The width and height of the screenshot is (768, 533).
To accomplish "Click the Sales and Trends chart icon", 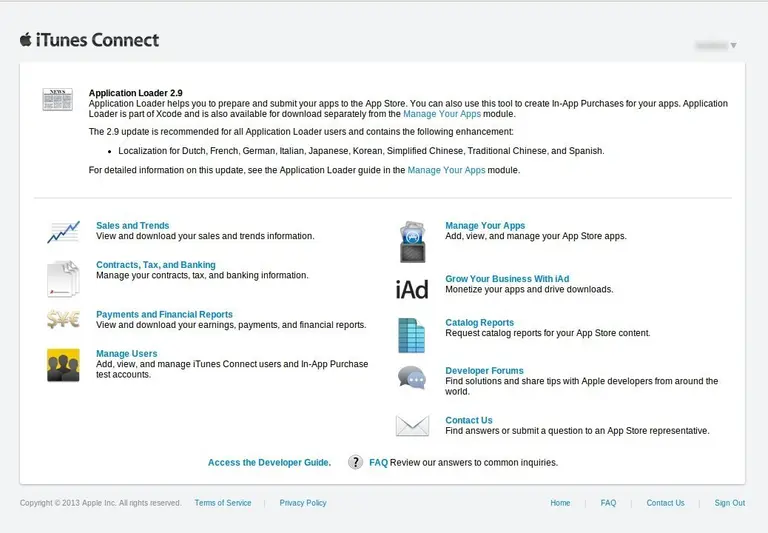I will tap(63, 232).
